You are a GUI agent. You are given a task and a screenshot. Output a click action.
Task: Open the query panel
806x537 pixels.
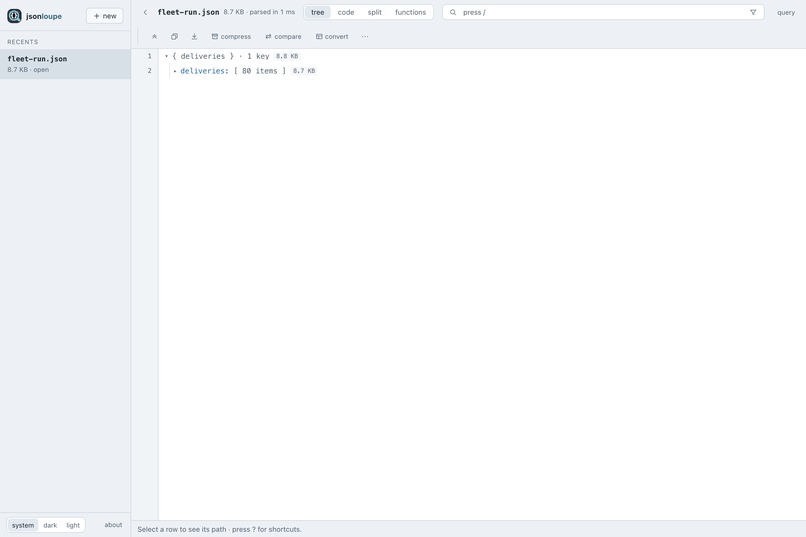786,12
